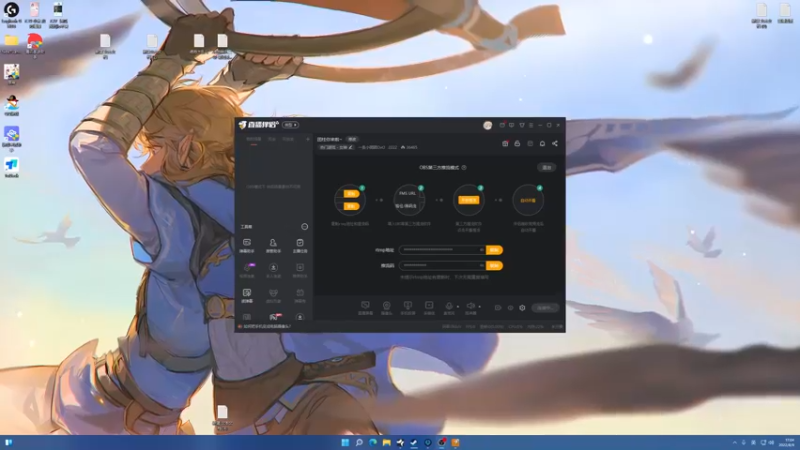800x450 pixels.
Task: Expand the microphone options arrow
Action: (458, 307)
